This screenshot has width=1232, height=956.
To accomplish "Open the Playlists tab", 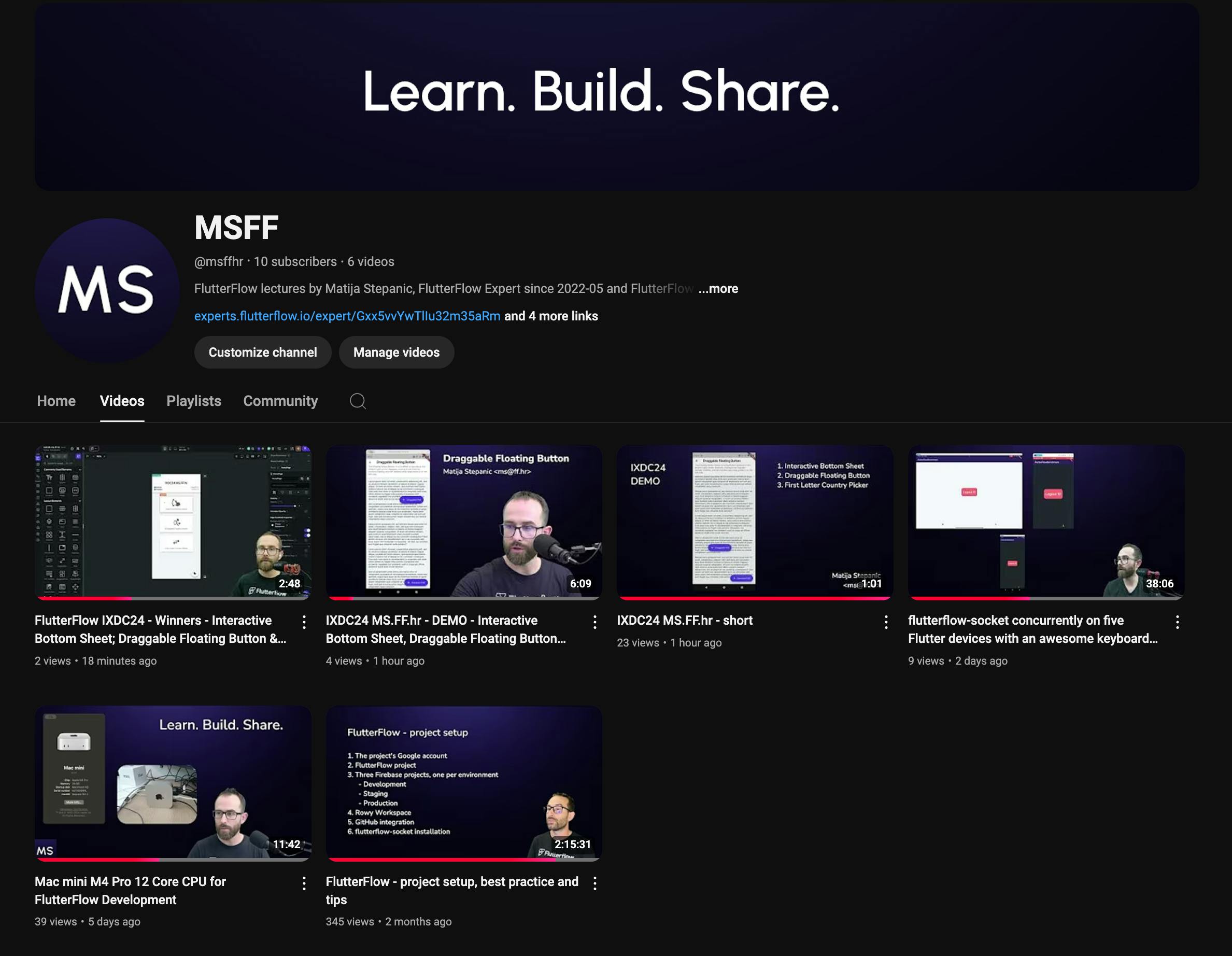I will [x=193, y=401].
